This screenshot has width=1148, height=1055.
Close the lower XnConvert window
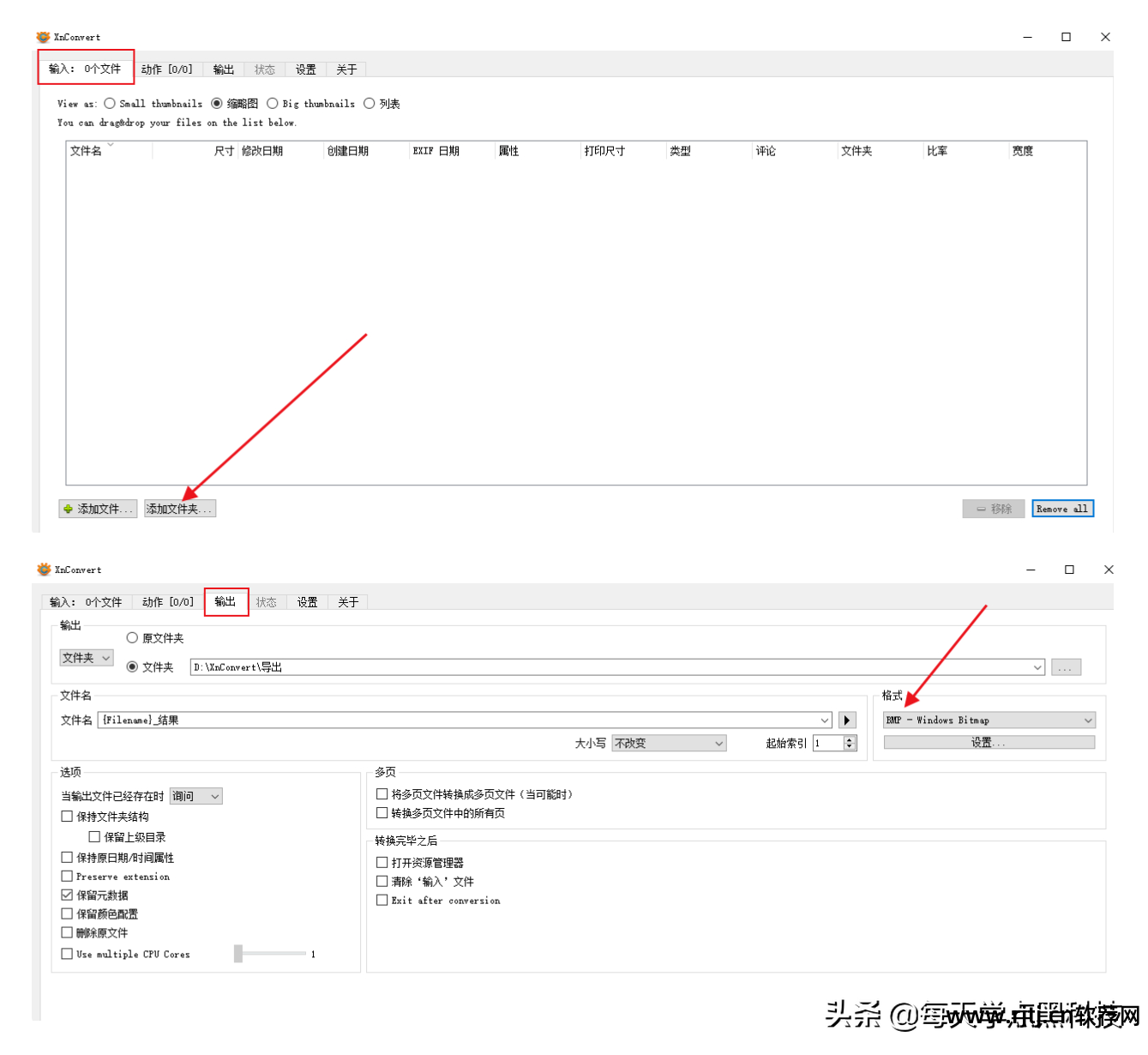(1109, 570)
